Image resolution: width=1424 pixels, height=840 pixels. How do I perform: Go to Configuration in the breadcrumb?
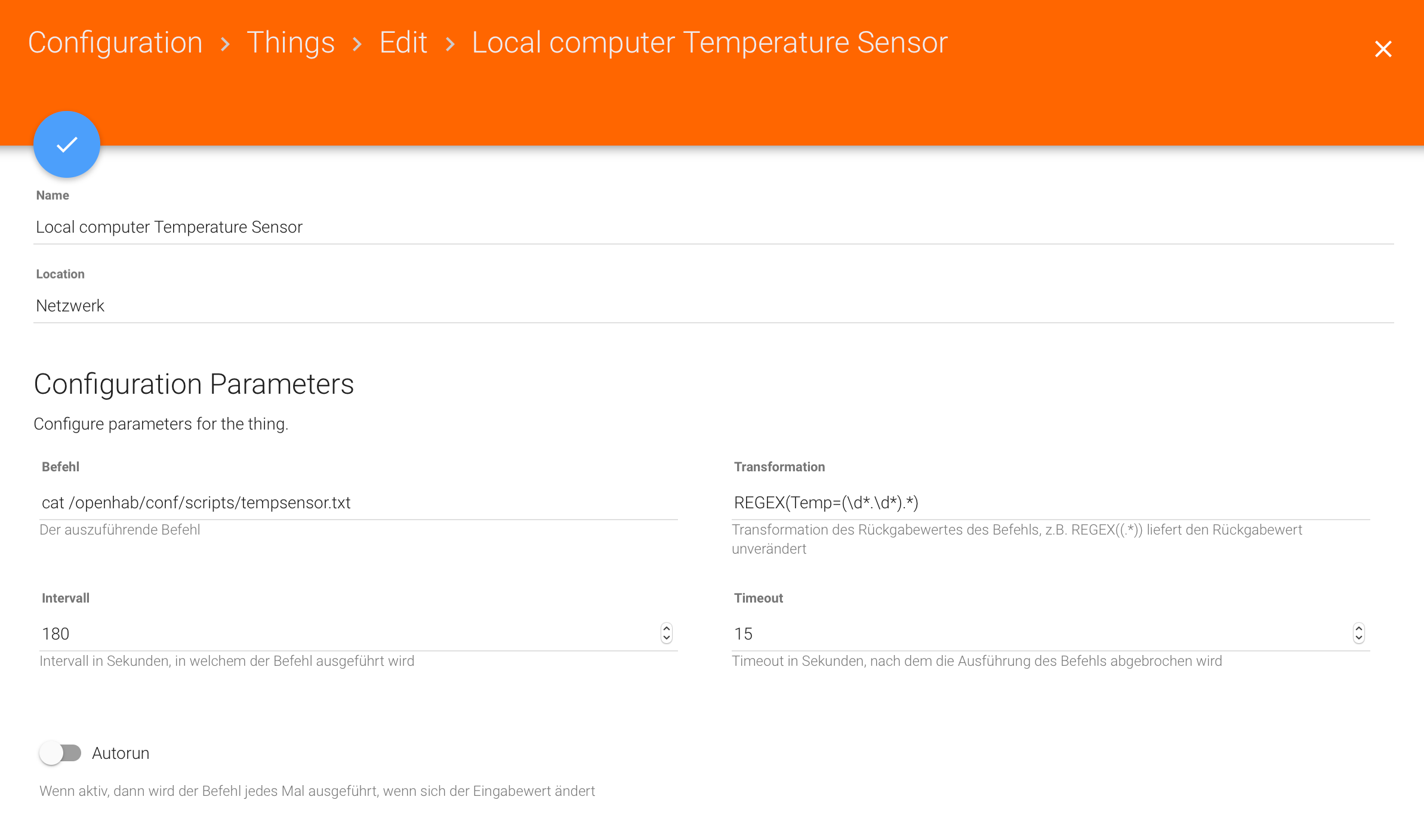115,43
